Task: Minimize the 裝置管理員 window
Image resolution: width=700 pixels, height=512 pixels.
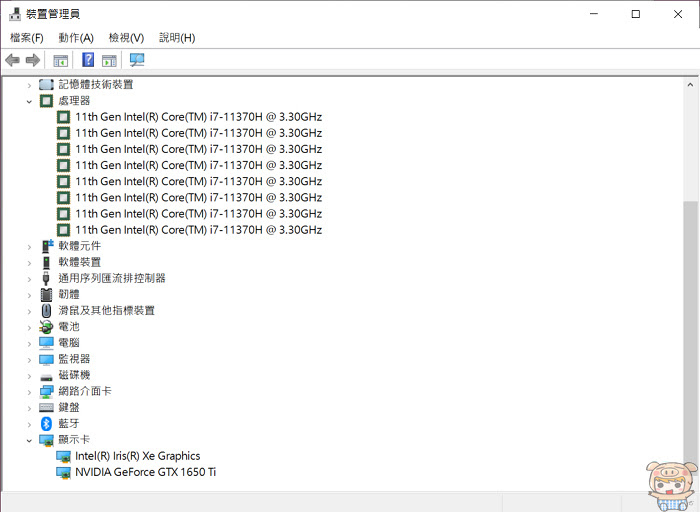Action: pos(594,14)
